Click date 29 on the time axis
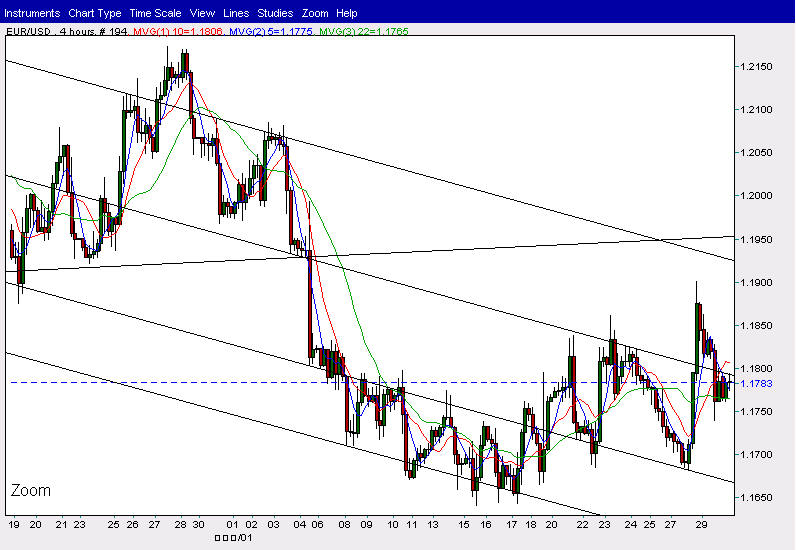The height and width of the screenshot is (550, 796). coord(702,525)
